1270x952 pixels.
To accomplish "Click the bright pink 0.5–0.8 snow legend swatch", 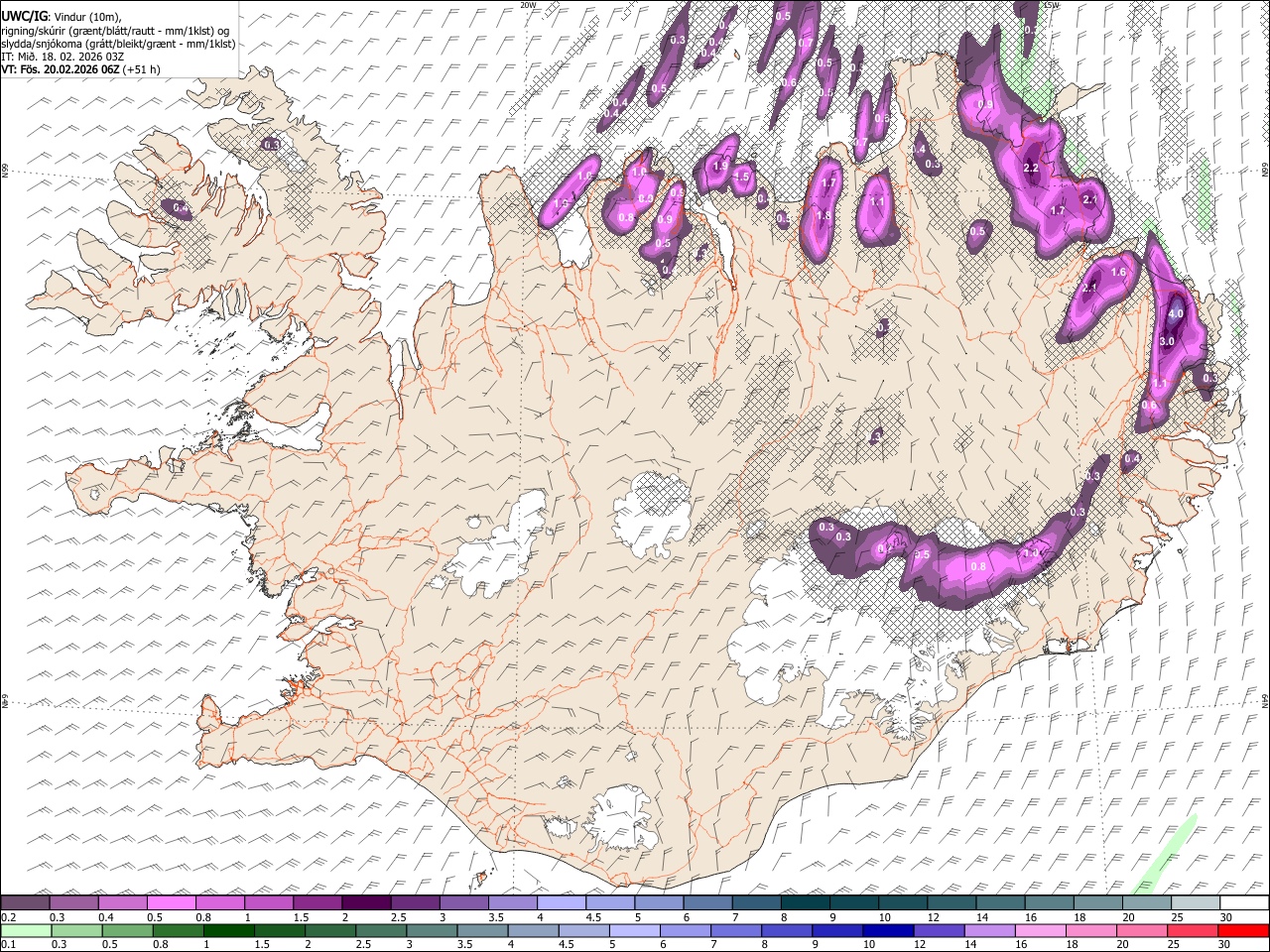I will pos(171,903).
